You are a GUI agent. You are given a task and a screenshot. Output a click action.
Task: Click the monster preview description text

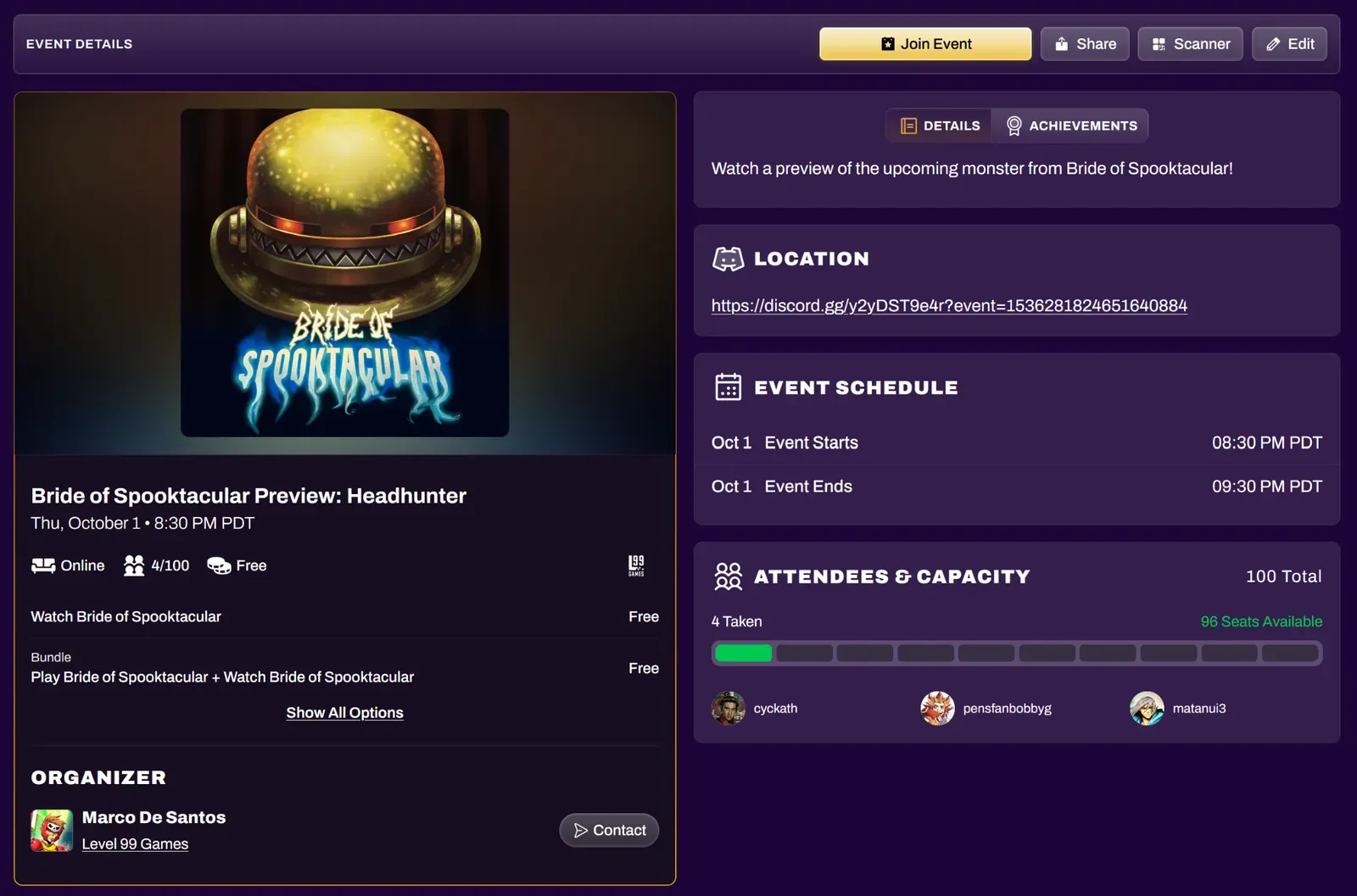972,169
